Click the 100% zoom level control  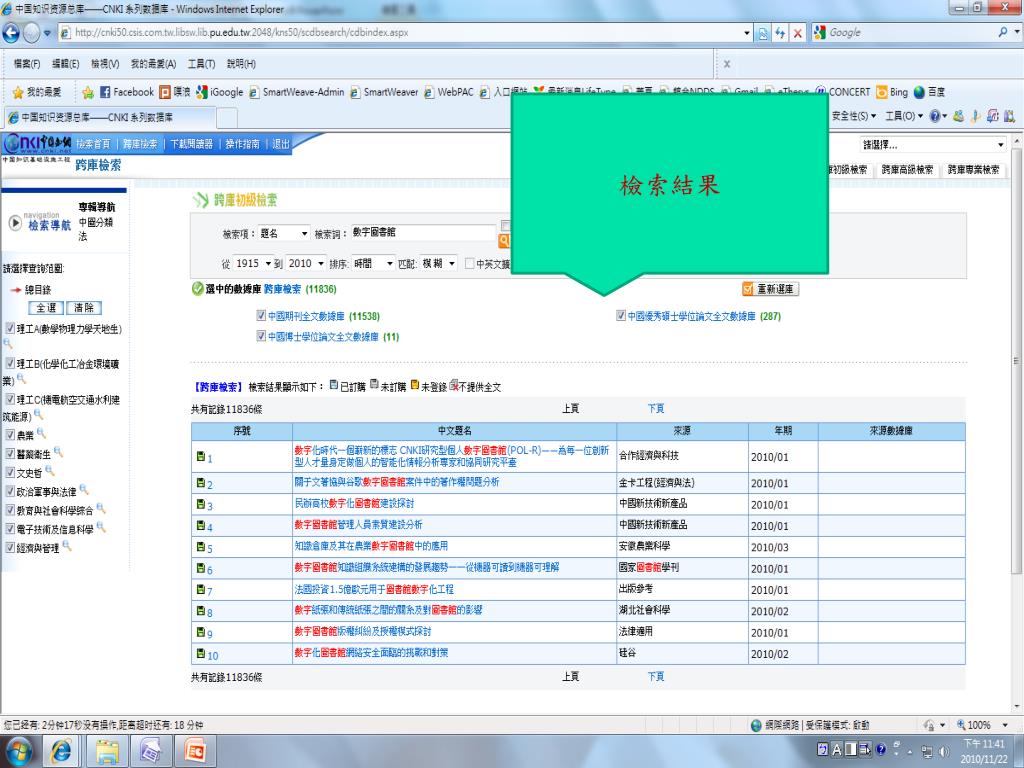pyautogui.click(x=981, y=725)
